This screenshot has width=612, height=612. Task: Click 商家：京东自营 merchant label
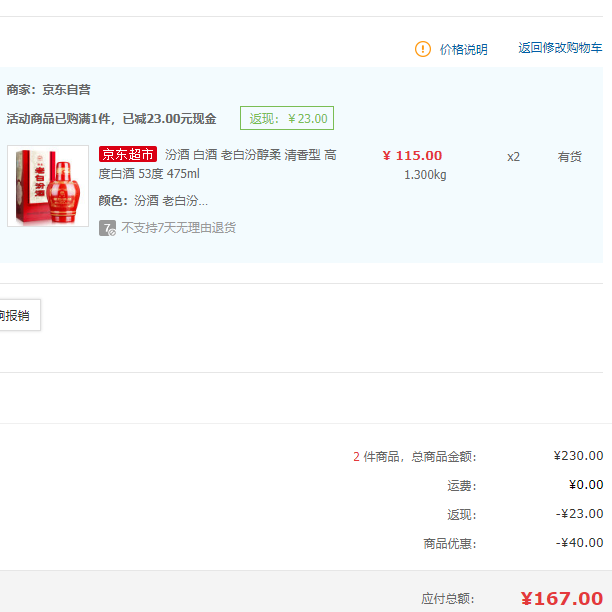tap(48, 90)
